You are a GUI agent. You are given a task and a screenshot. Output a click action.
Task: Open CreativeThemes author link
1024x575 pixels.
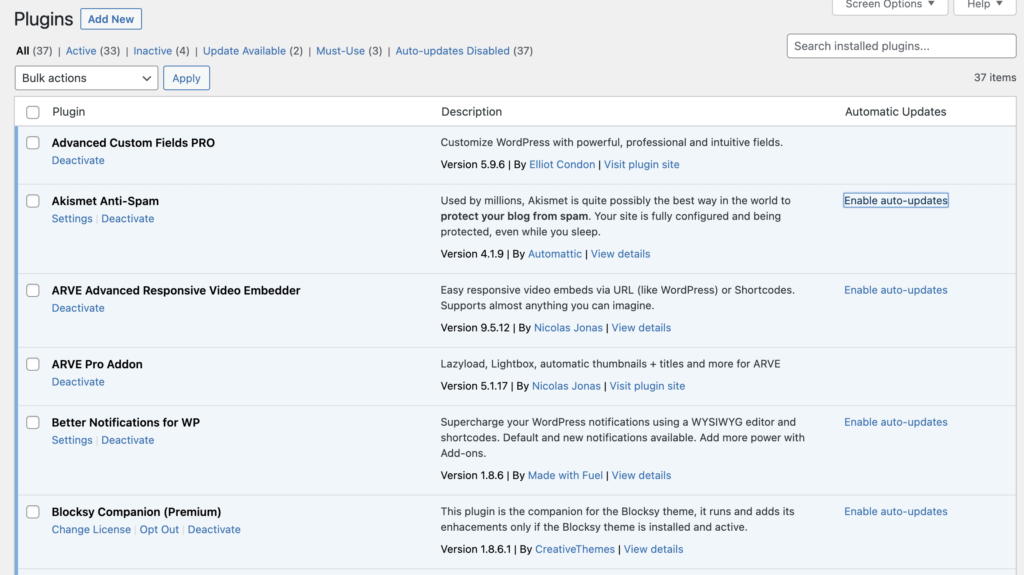pyautogui.click(x=575, y=549)
